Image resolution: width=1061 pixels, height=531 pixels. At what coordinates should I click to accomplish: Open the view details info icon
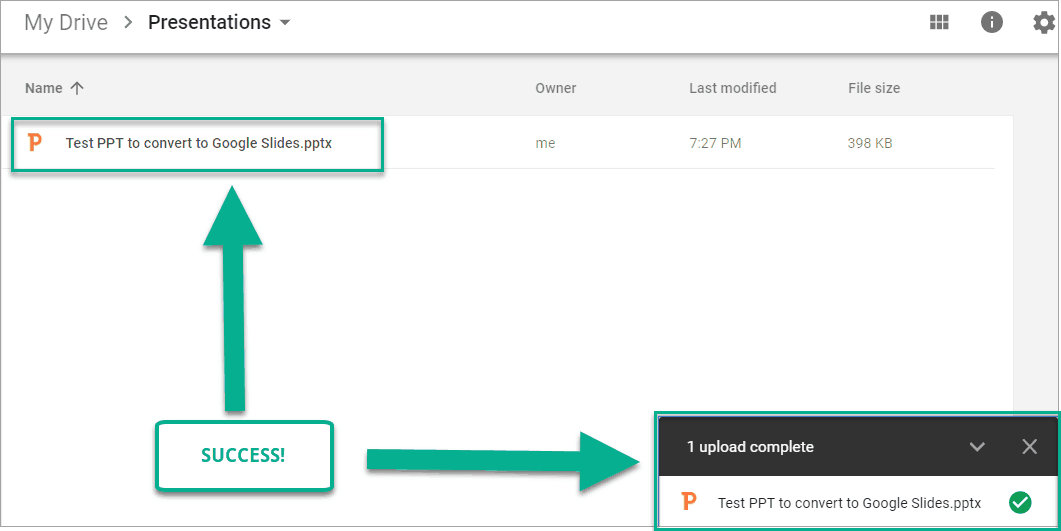pos(992,22)
